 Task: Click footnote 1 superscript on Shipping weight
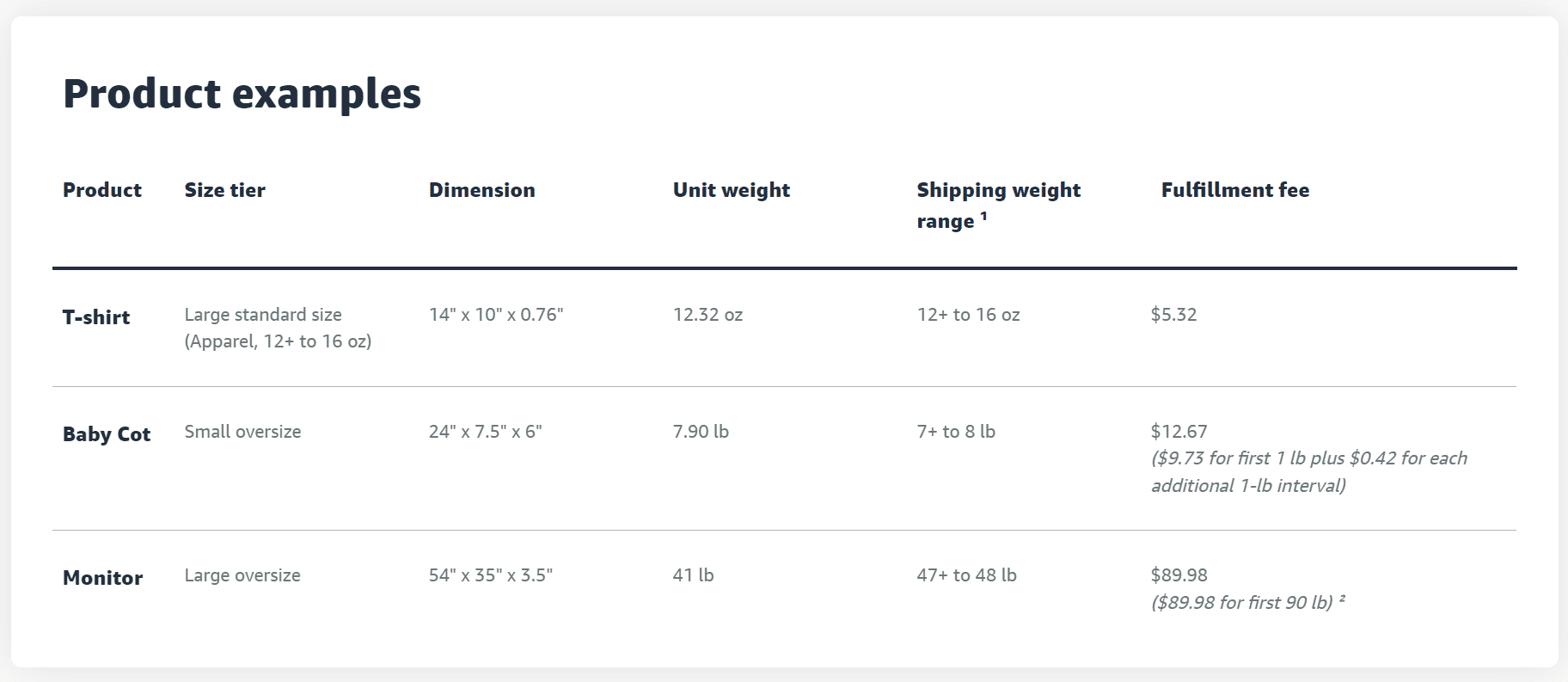(x=983, y=217)
